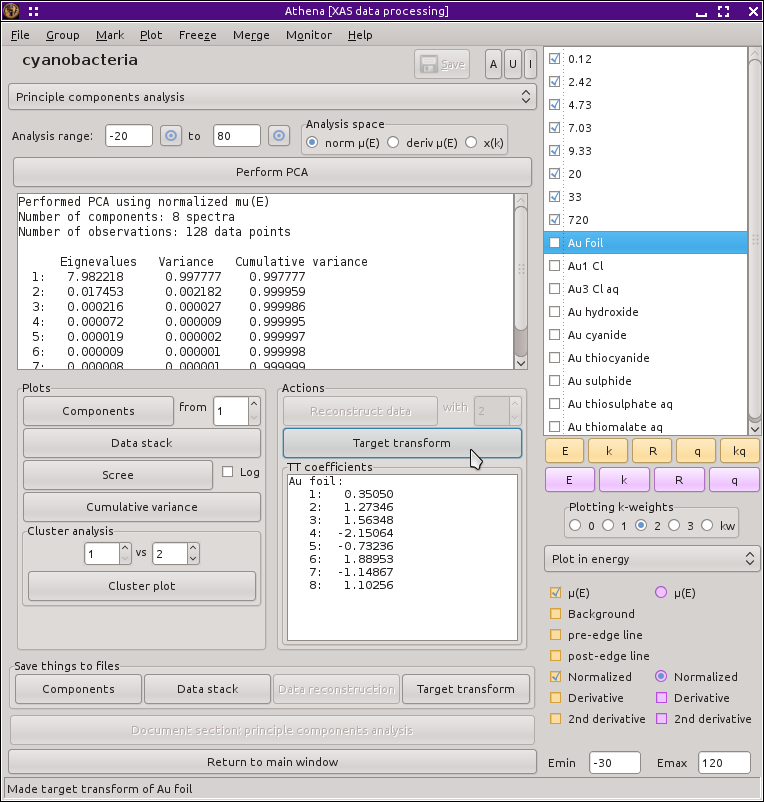The width and height of the screenshot is (764, 802).
Task: Uncheck the 0.12 group checkbox
Action: 554,58
